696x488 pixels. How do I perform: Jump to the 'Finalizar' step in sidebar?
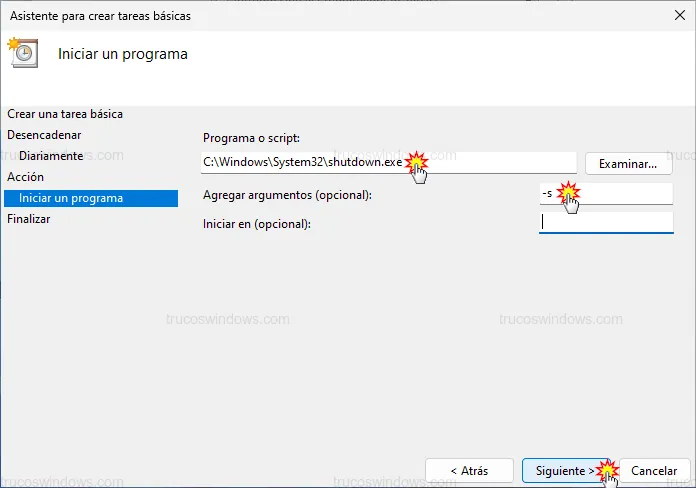click(28, 219)
